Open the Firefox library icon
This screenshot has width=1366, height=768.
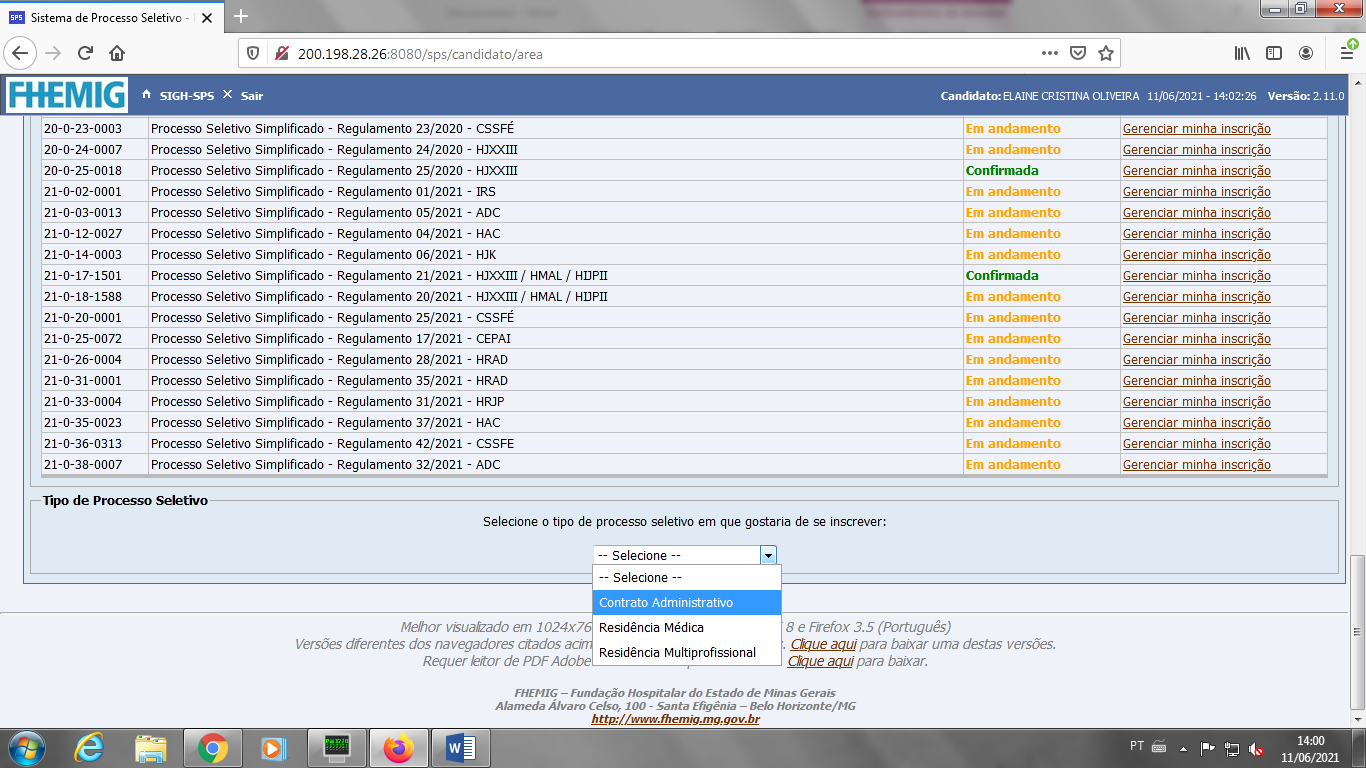tap(1241, 53)
